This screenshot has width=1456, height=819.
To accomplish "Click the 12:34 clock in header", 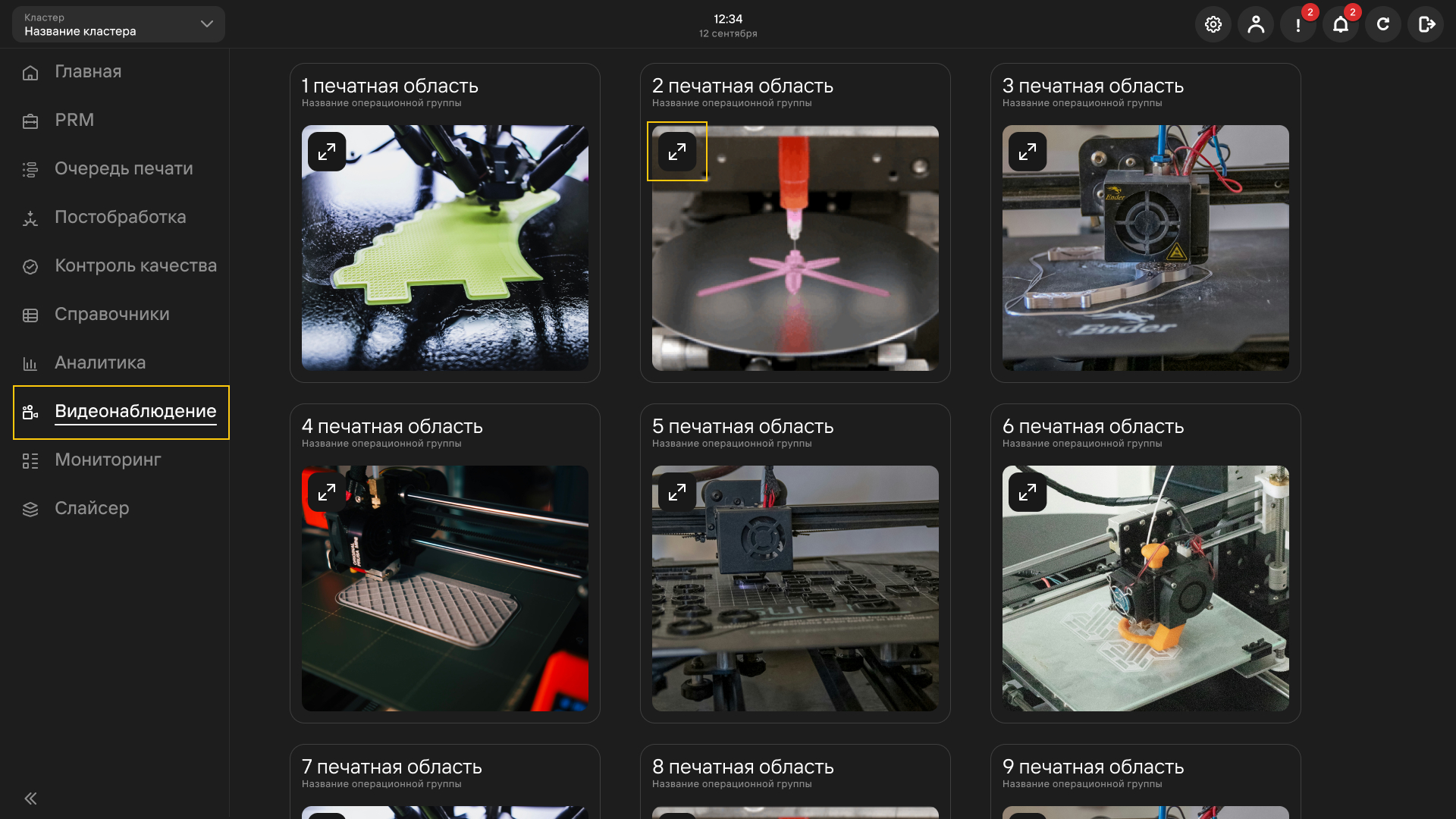I will coord(728,19).
